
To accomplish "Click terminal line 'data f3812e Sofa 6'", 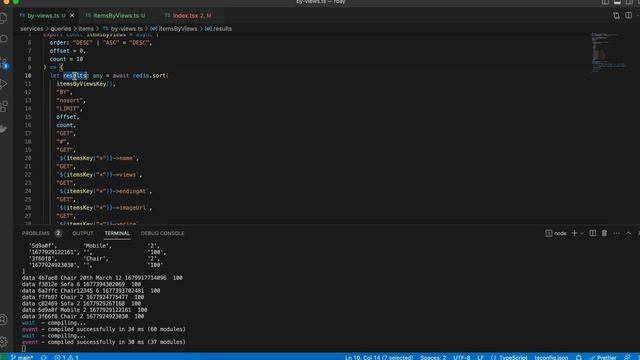I will click(81, 284).
